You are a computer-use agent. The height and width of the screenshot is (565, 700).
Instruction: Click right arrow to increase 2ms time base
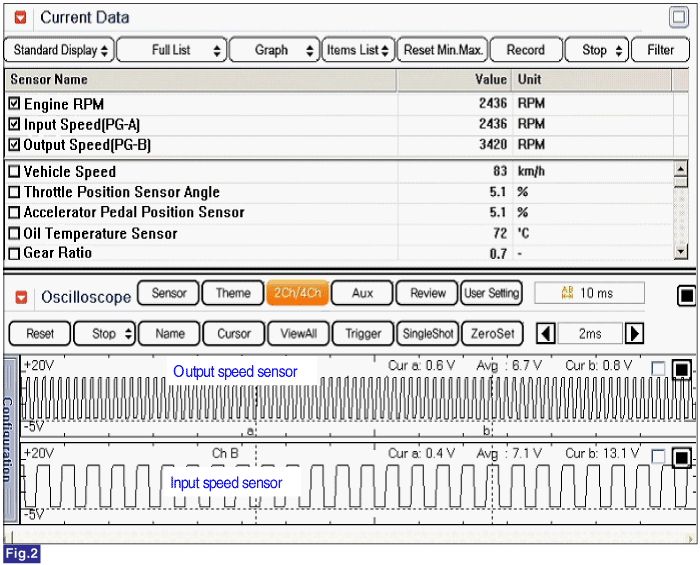634,334
